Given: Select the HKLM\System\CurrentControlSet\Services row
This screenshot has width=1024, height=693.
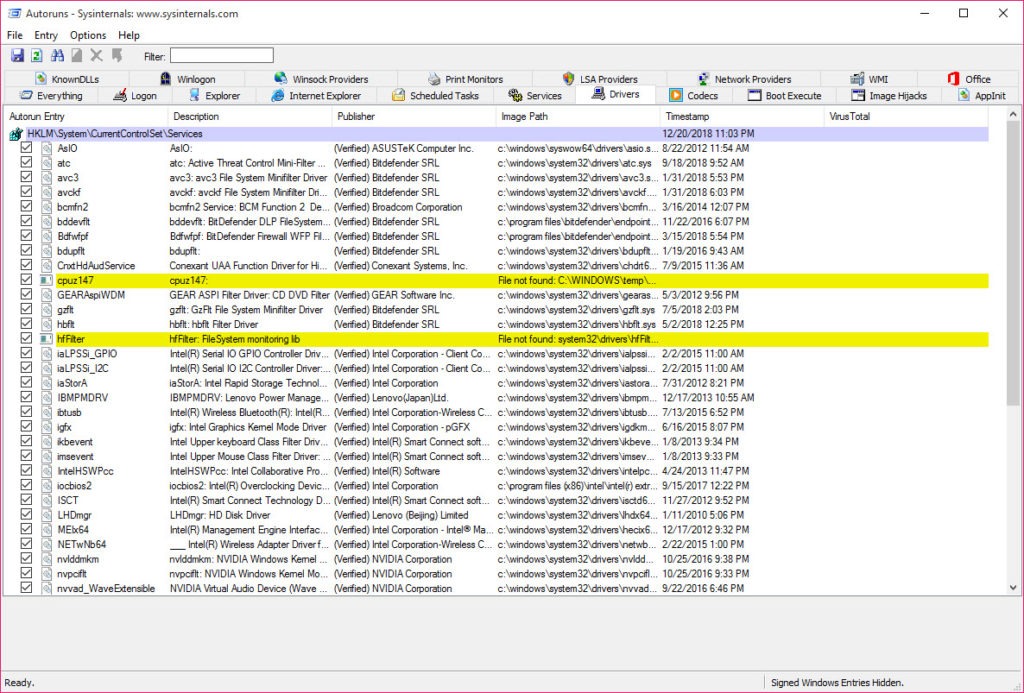Looking at the screenshot, I should (x=498, y=134).
